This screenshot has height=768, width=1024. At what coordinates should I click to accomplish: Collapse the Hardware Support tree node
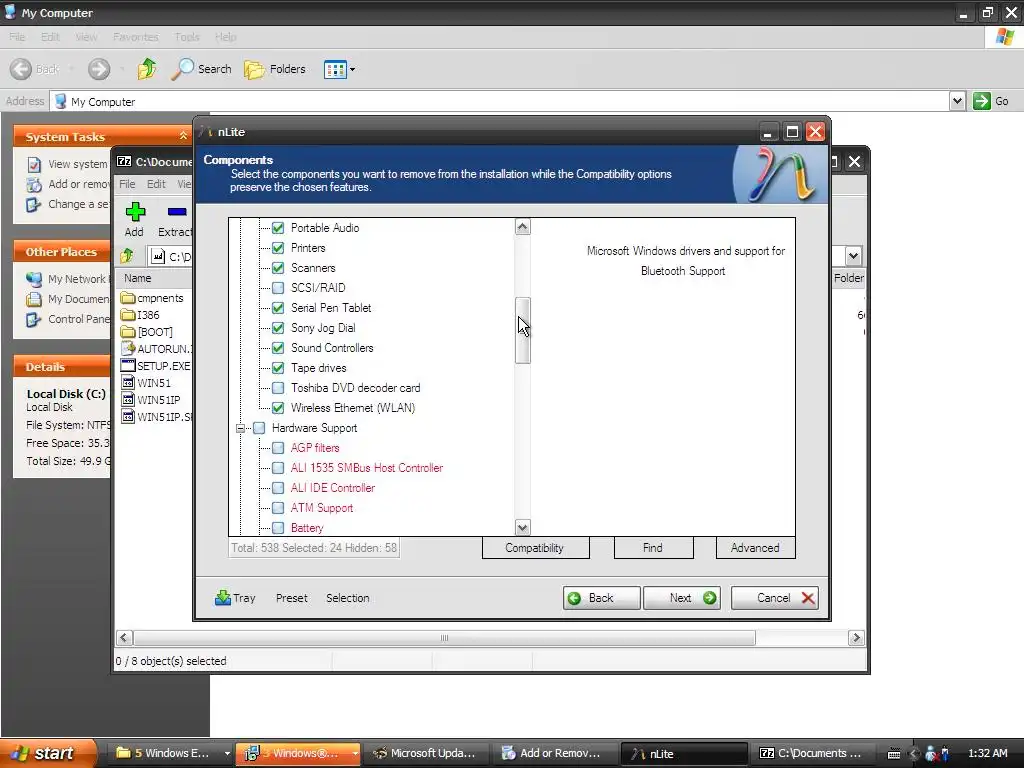(240, 428)
